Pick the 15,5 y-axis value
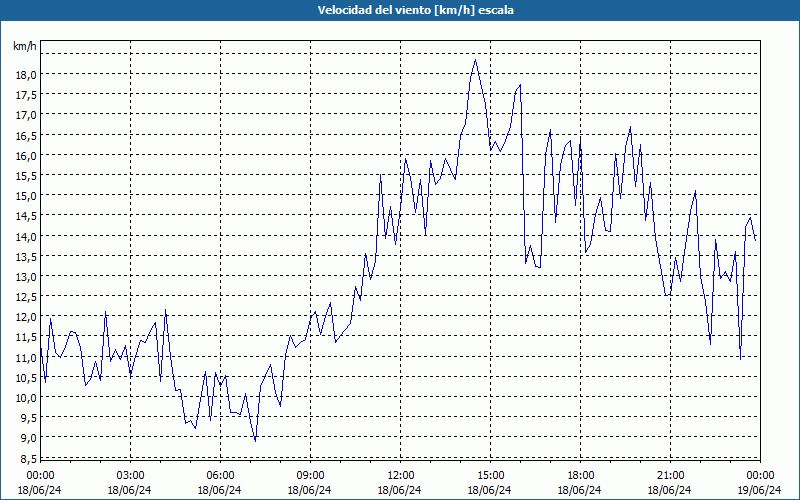 (26, 176)
